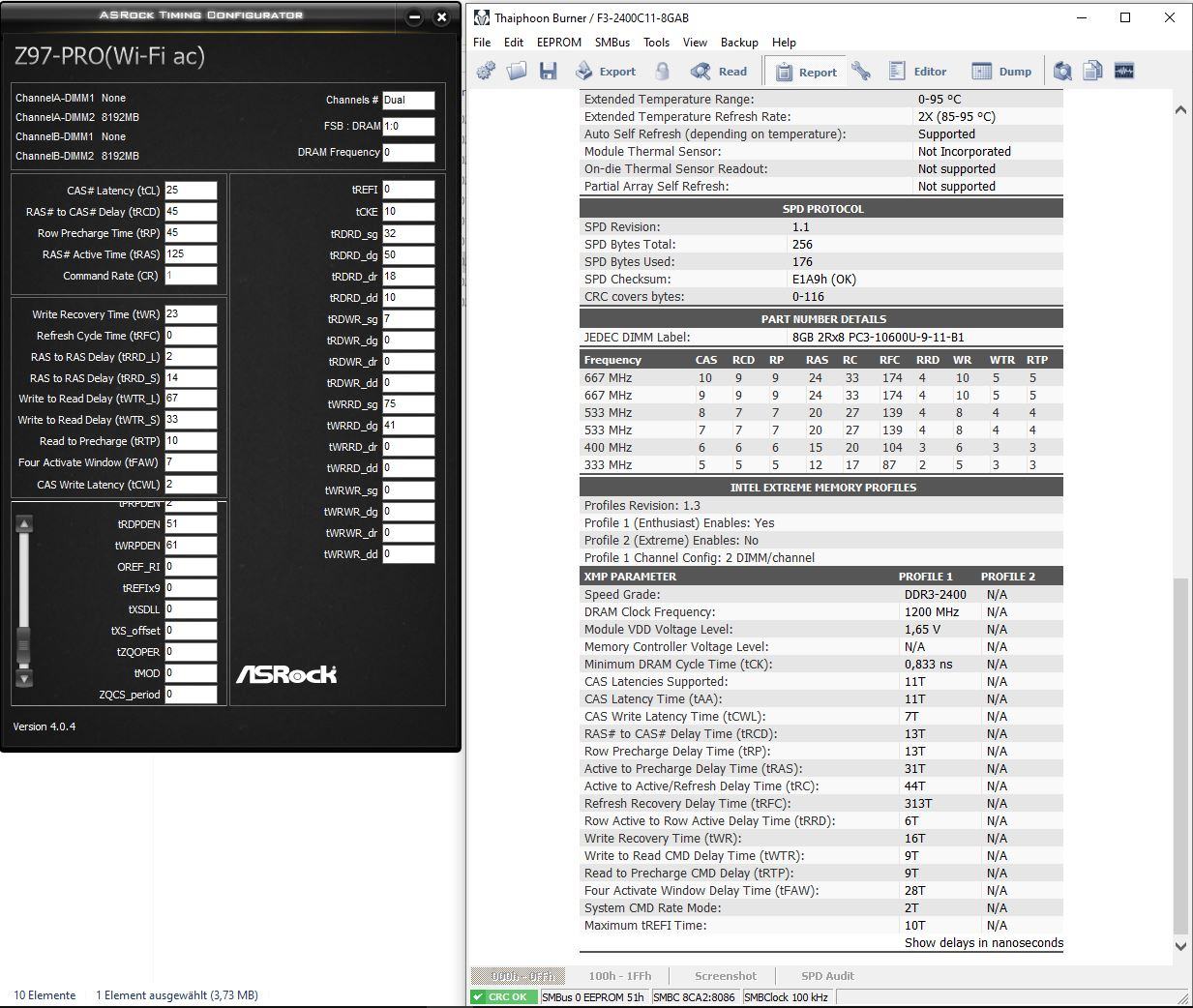1193x1008 pixels.
Task: Click the waveform monitor toolbar icon
Action: 1123,71
